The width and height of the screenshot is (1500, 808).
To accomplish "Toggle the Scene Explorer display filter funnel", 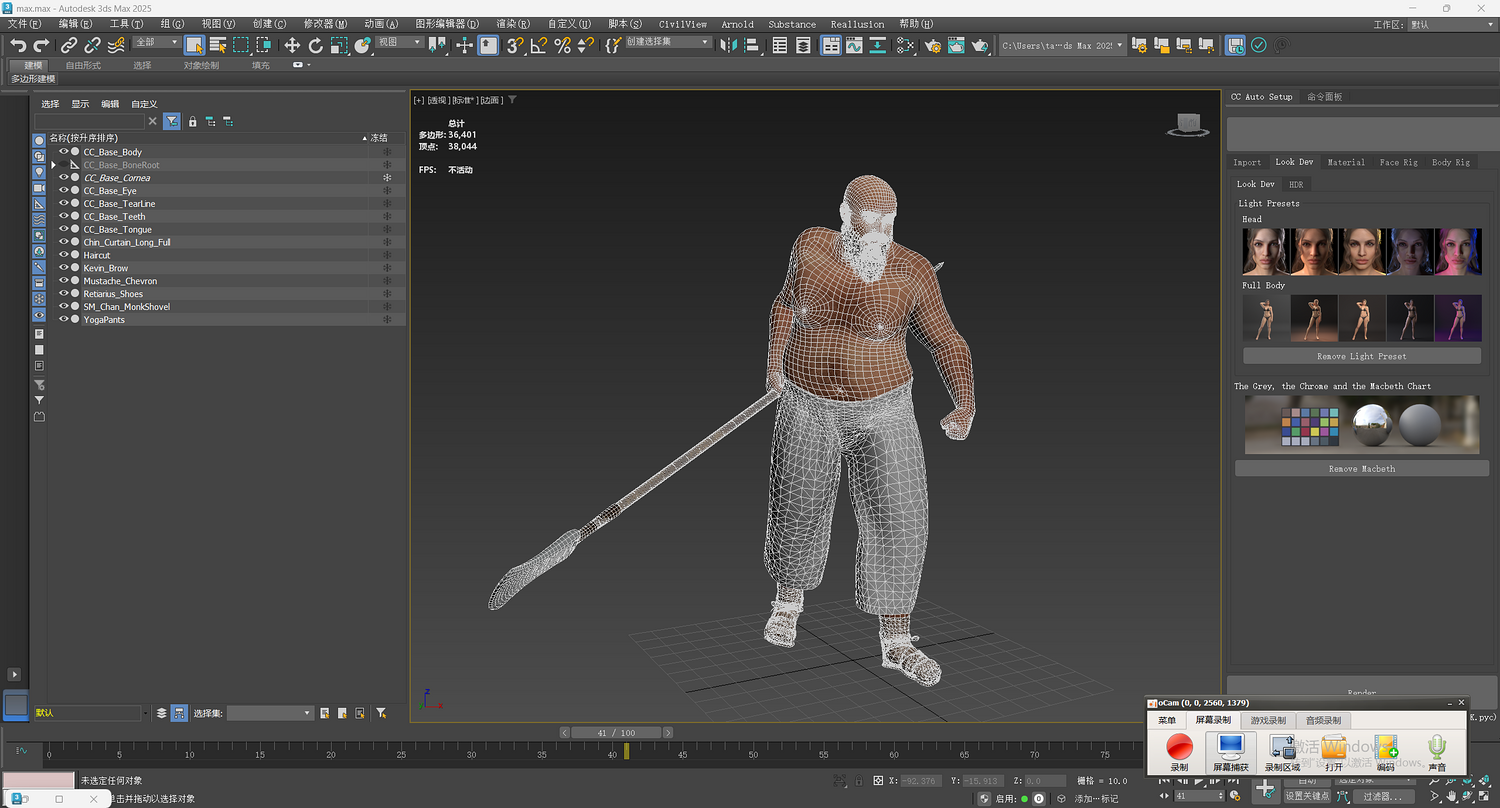I will 172,121.
